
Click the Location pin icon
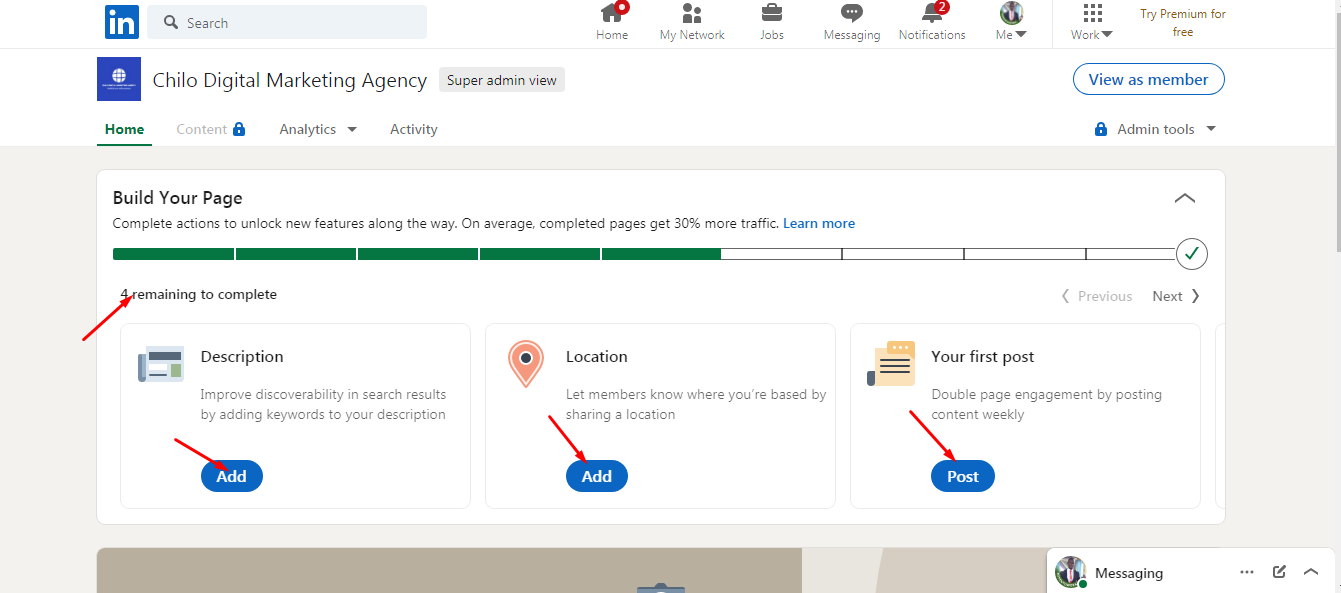tap(526, 364)
